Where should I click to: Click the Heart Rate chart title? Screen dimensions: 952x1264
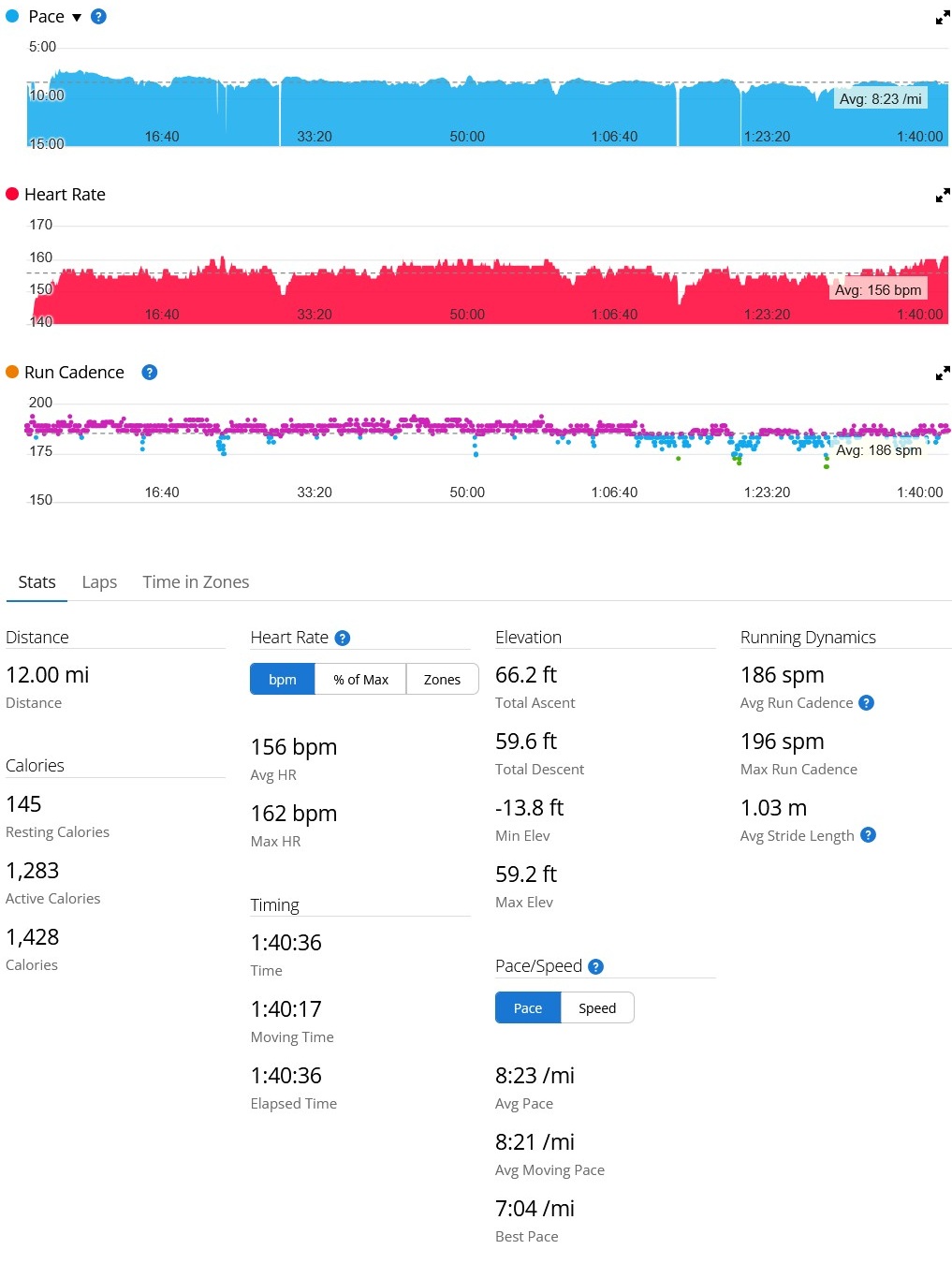[x=66, y=195]
